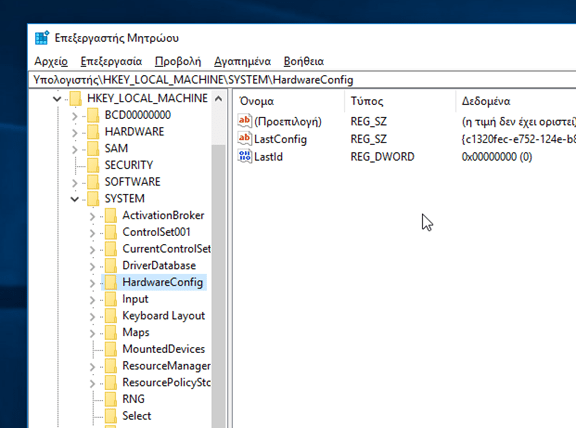Expand the Maps key
This screenshot has width=576, height=428.
pos(92,333)
